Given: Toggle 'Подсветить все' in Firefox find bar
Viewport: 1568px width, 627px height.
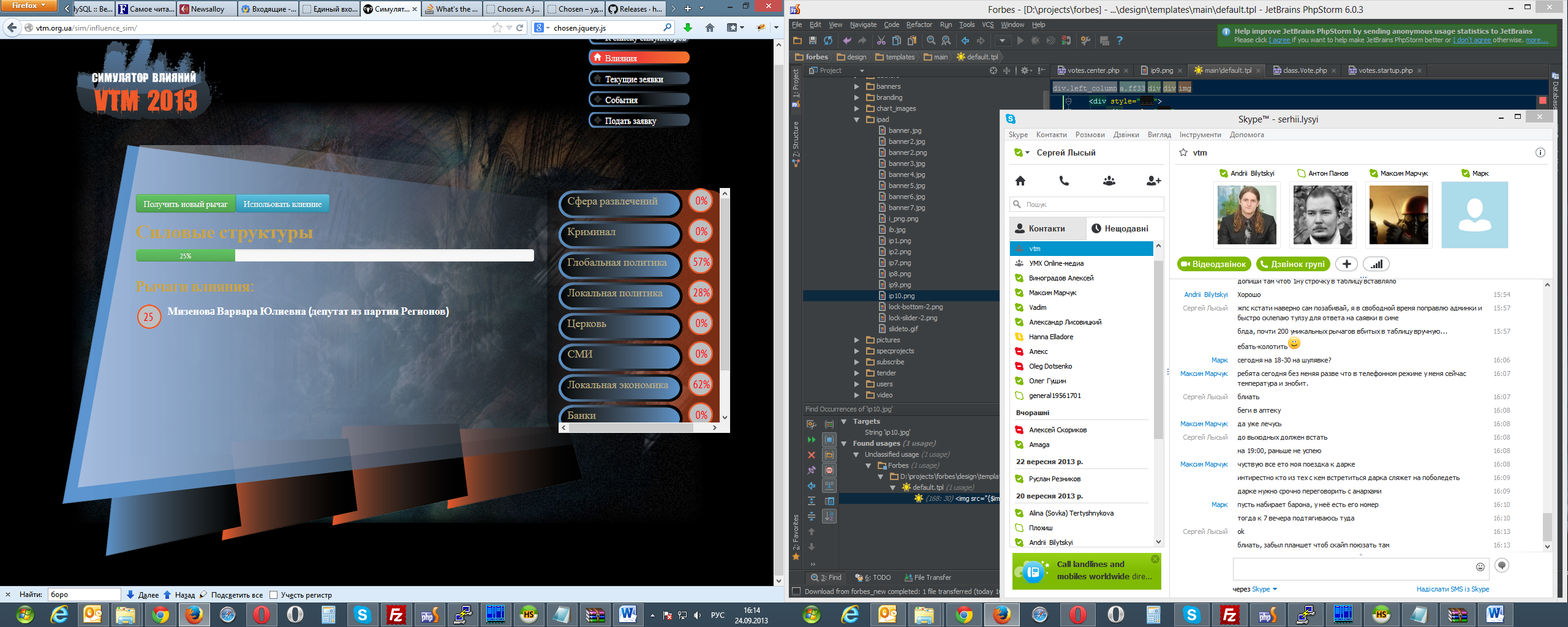Looking at the screenshot, I should (232, 595).
